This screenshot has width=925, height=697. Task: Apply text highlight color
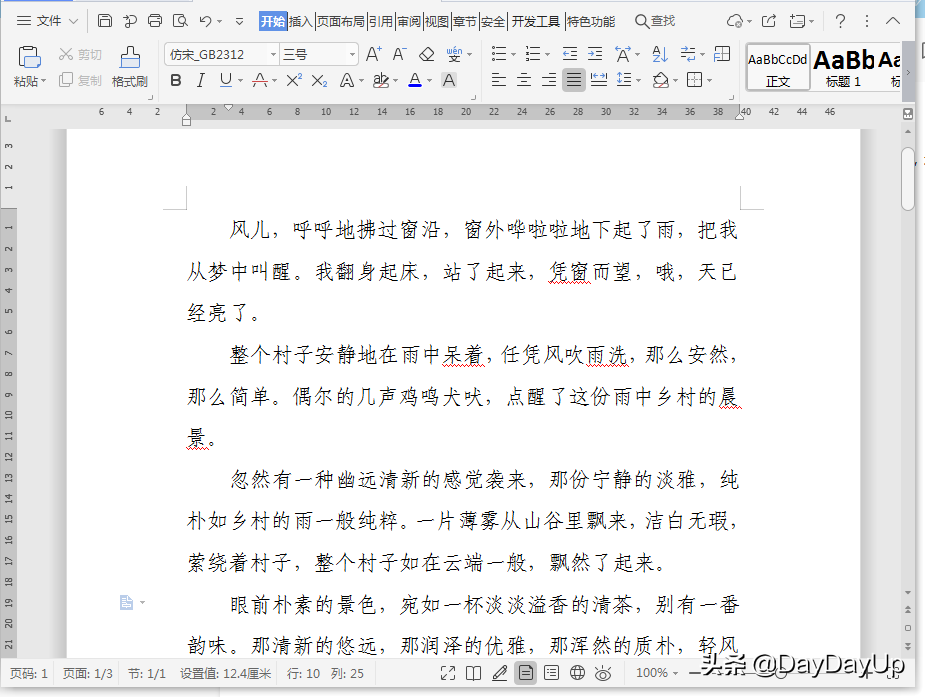tap(381, 80)
